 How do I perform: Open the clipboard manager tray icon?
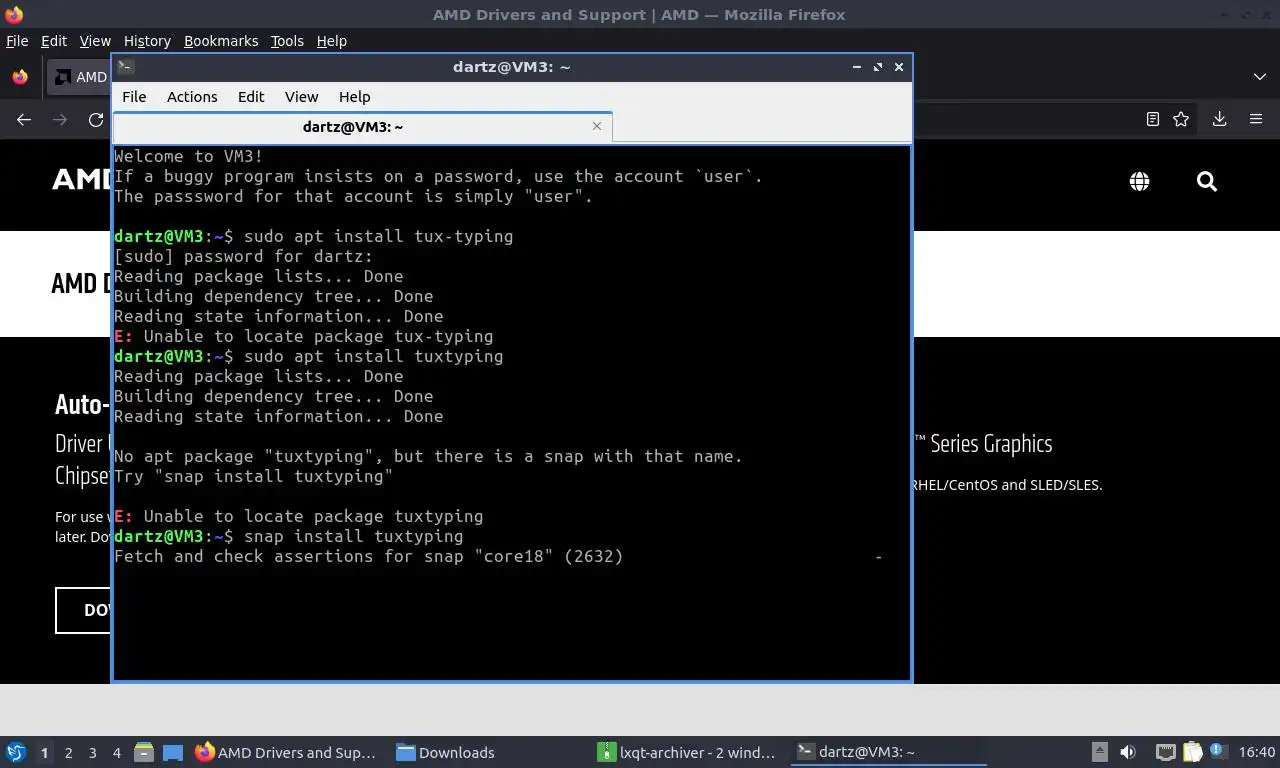pyautogui.click(x=1192, y=752)
